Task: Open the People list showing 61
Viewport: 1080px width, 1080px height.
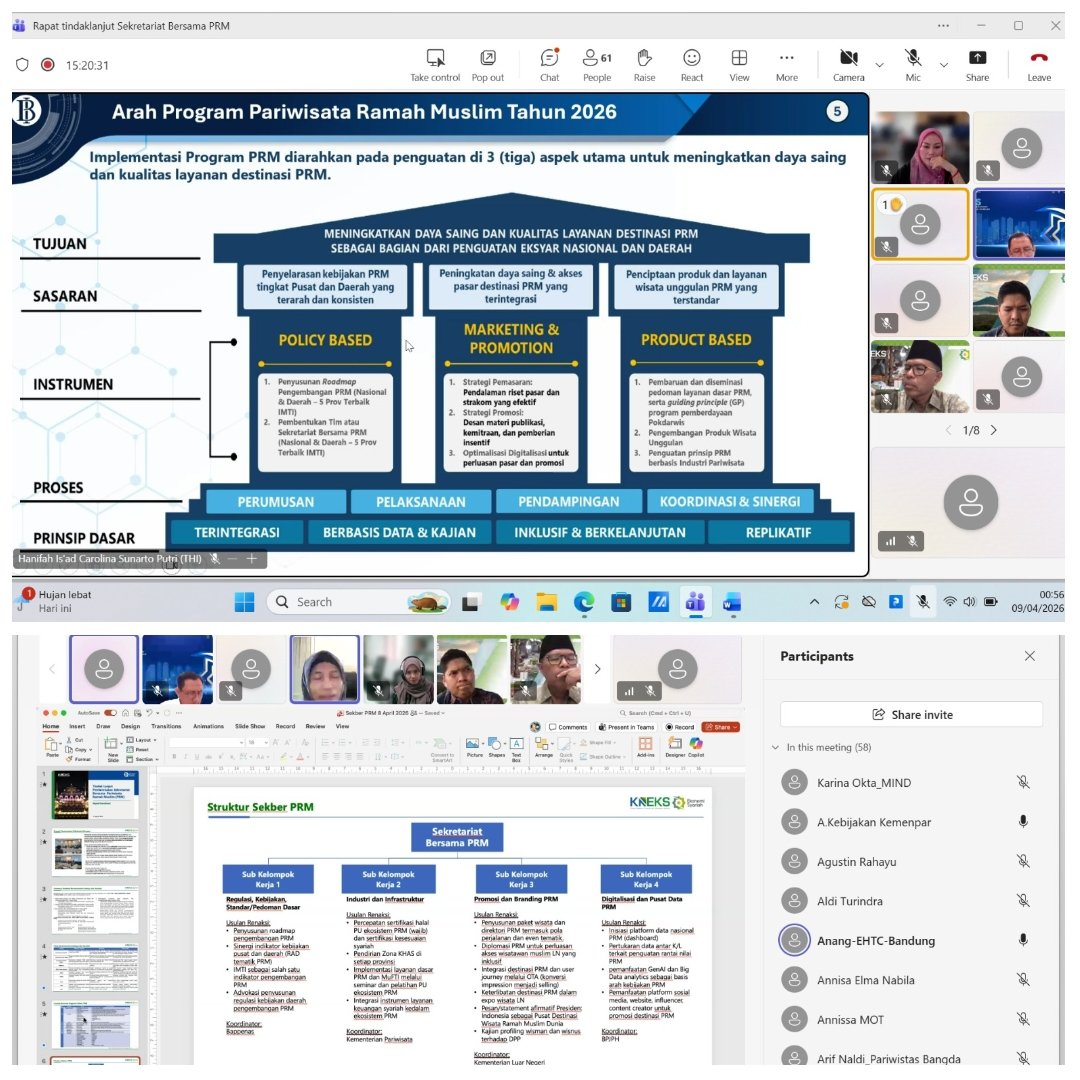Action: [x=597, y=64]
